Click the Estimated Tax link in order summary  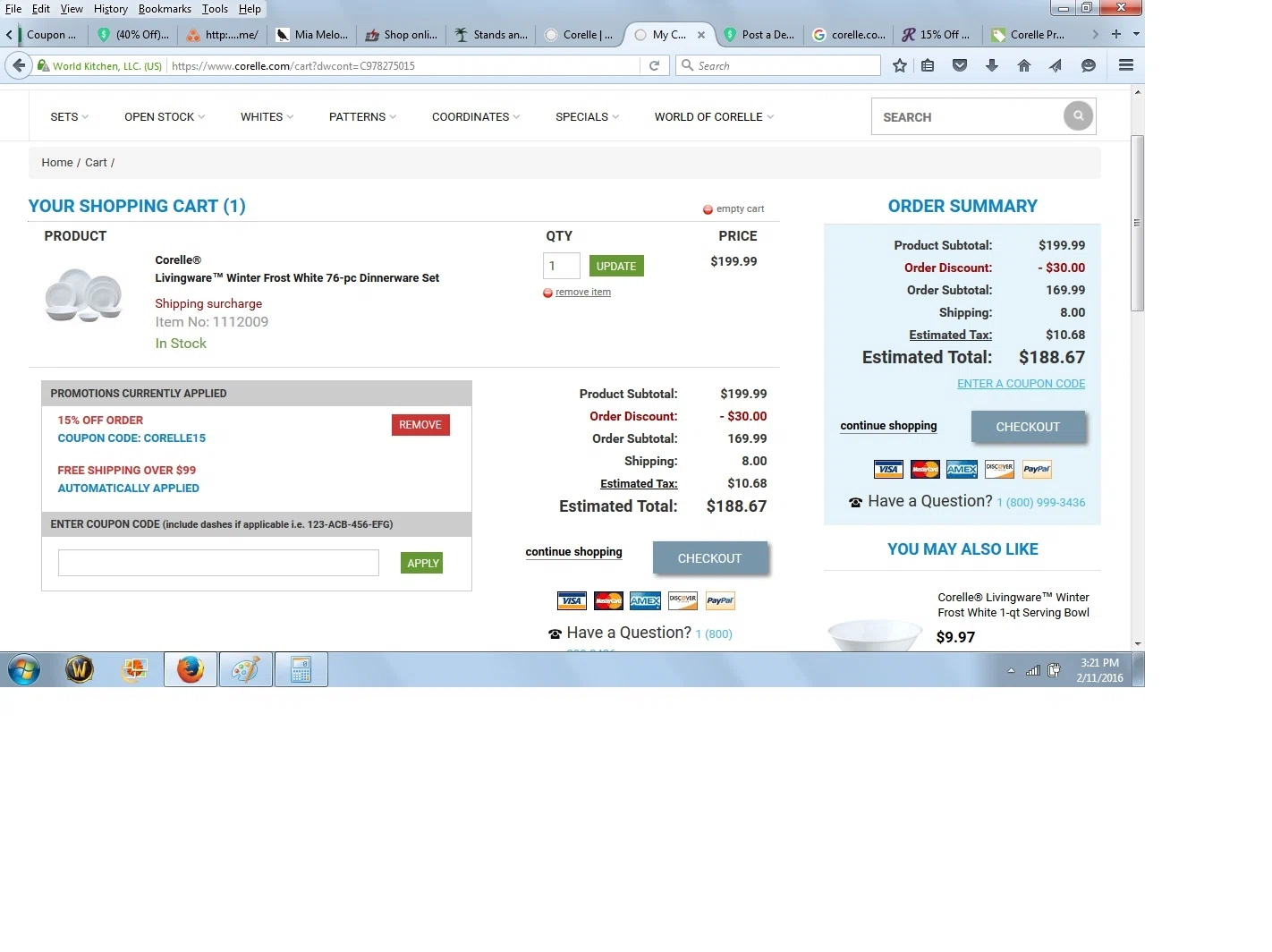click(x=950, y=335)
